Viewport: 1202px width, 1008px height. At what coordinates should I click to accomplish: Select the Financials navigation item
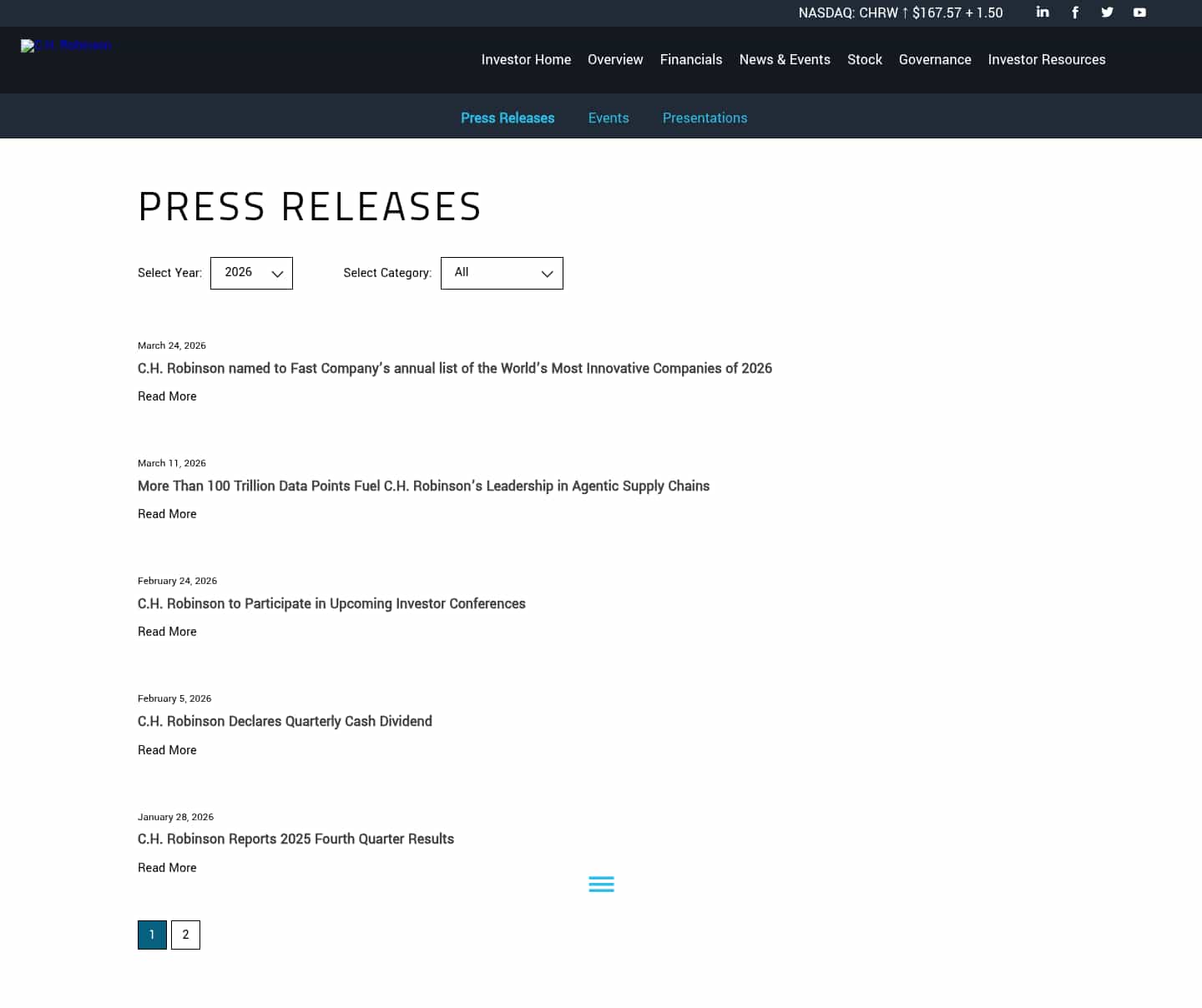[691, 59]
